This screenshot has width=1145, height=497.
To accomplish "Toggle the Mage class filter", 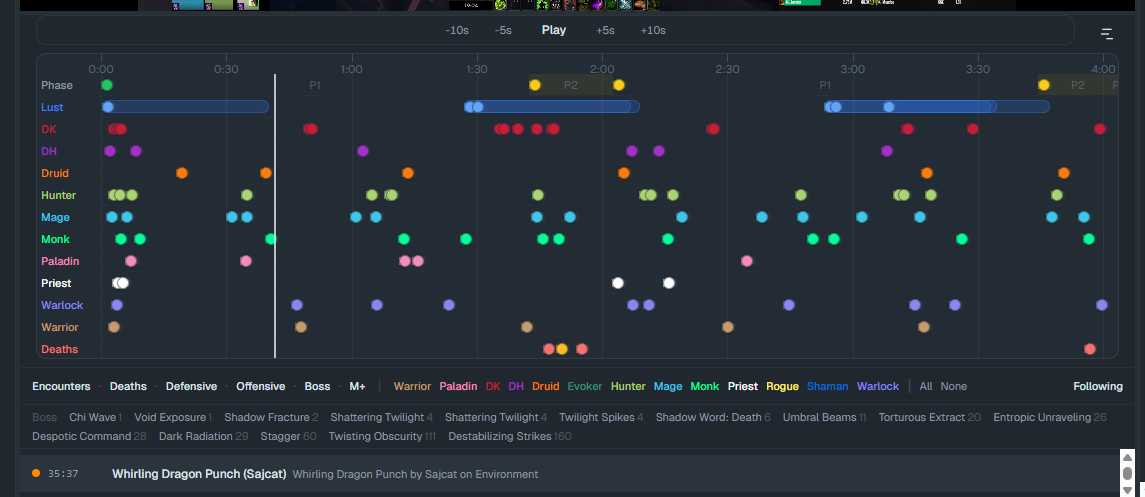I will 668,386.
